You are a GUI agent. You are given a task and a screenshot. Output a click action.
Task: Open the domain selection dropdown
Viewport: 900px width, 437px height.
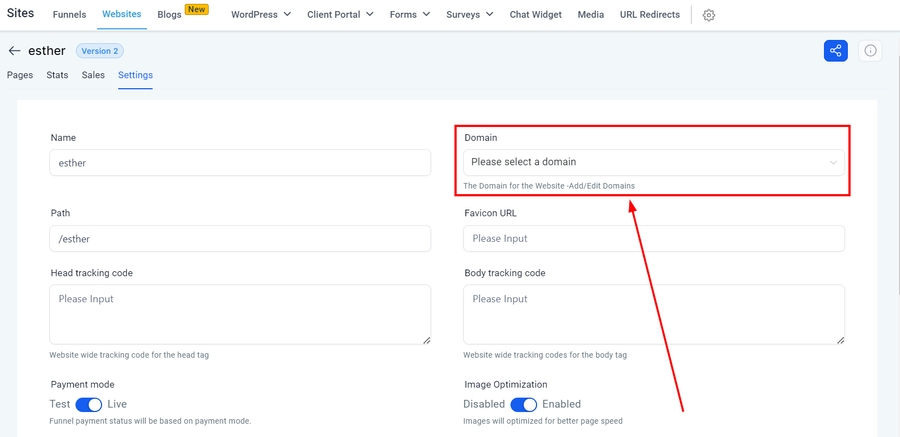(654, 162)
